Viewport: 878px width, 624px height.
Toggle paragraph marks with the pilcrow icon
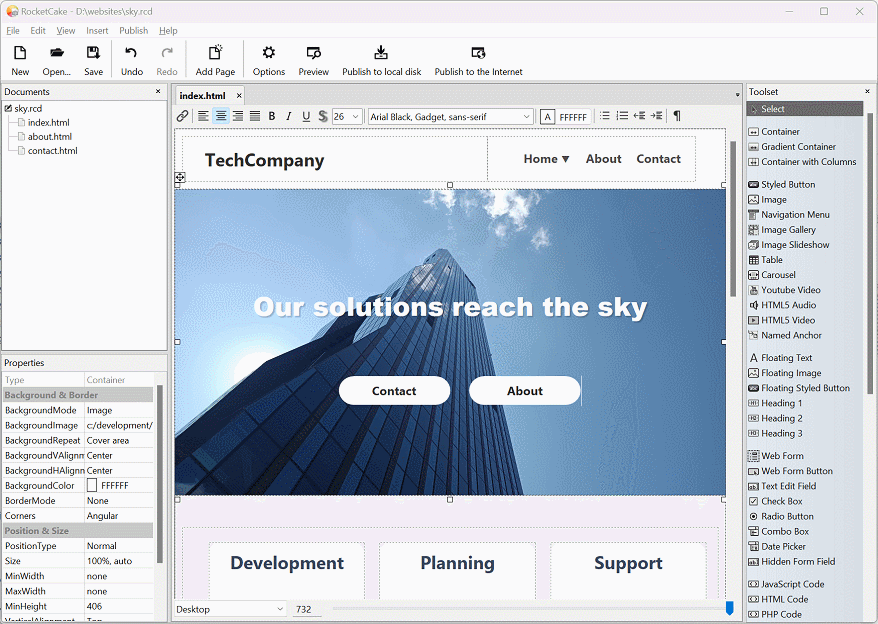click(x=676, y=115)
